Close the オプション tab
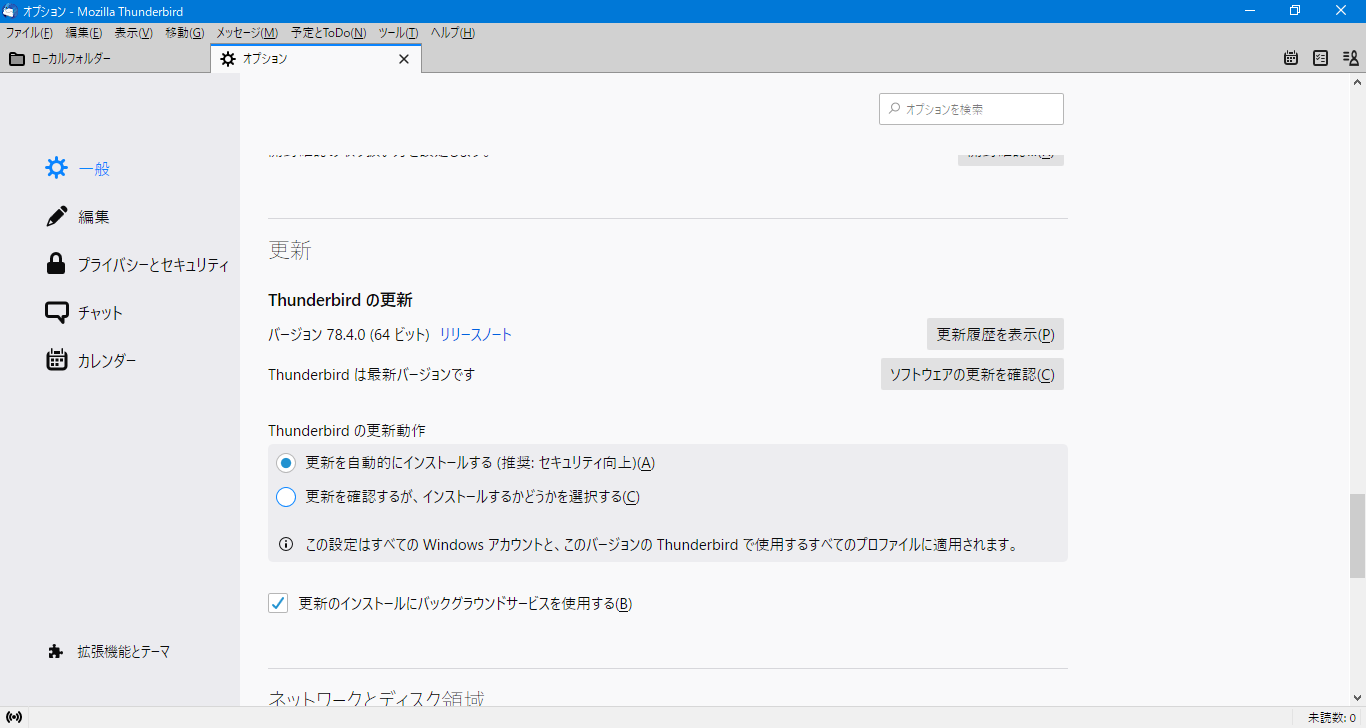The width and height of the screenshot is (1366, 728). click(404, 59)
